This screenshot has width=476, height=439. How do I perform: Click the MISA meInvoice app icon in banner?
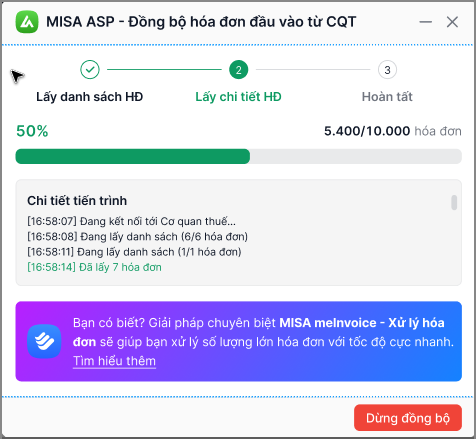click(44, 341)
